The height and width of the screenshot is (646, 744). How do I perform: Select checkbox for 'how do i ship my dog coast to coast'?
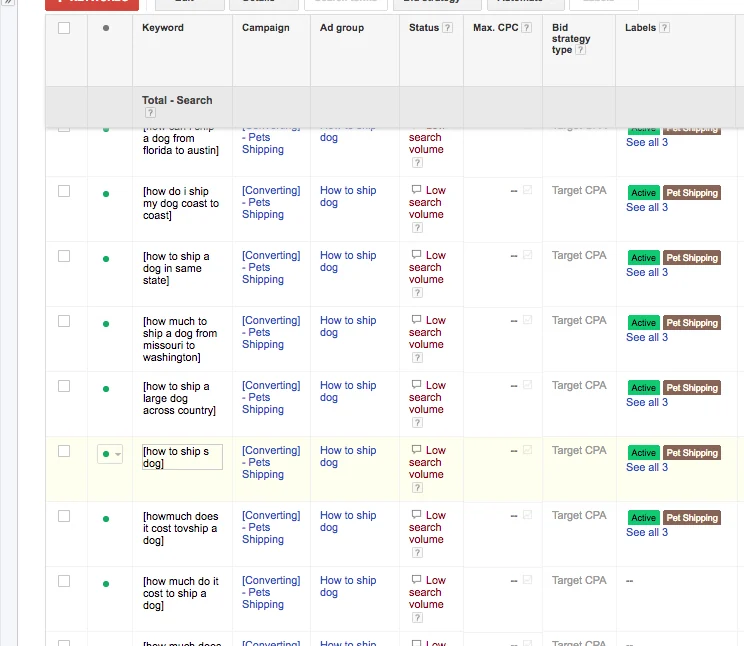coord(64,191)
